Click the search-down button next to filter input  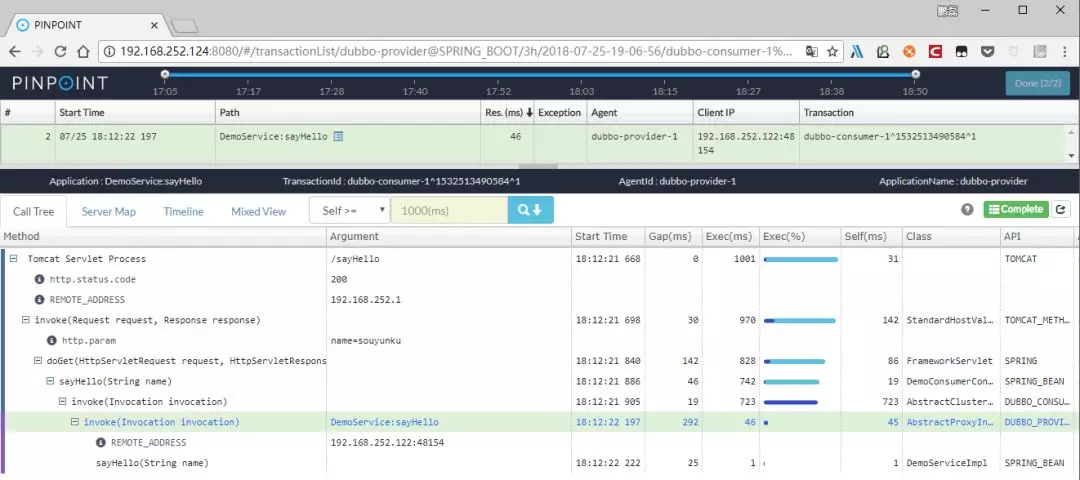pos(530,210)
